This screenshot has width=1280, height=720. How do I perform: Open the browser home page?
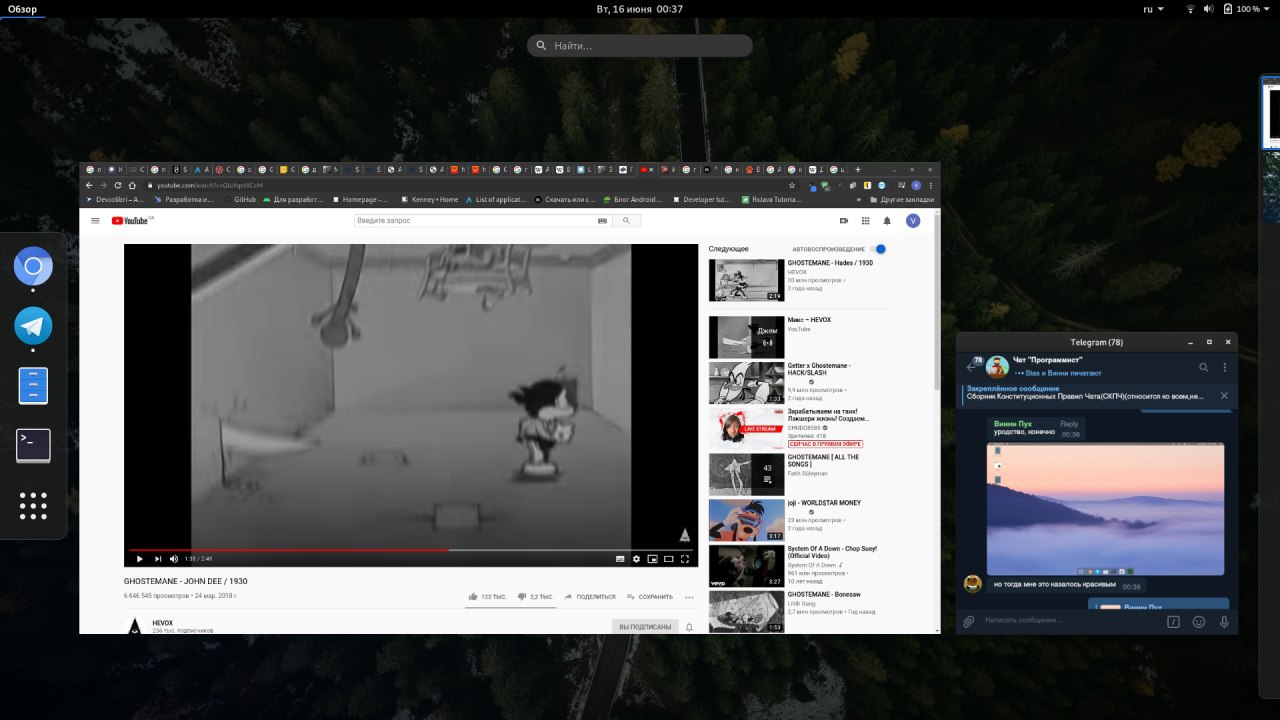(x=133, y=185)
